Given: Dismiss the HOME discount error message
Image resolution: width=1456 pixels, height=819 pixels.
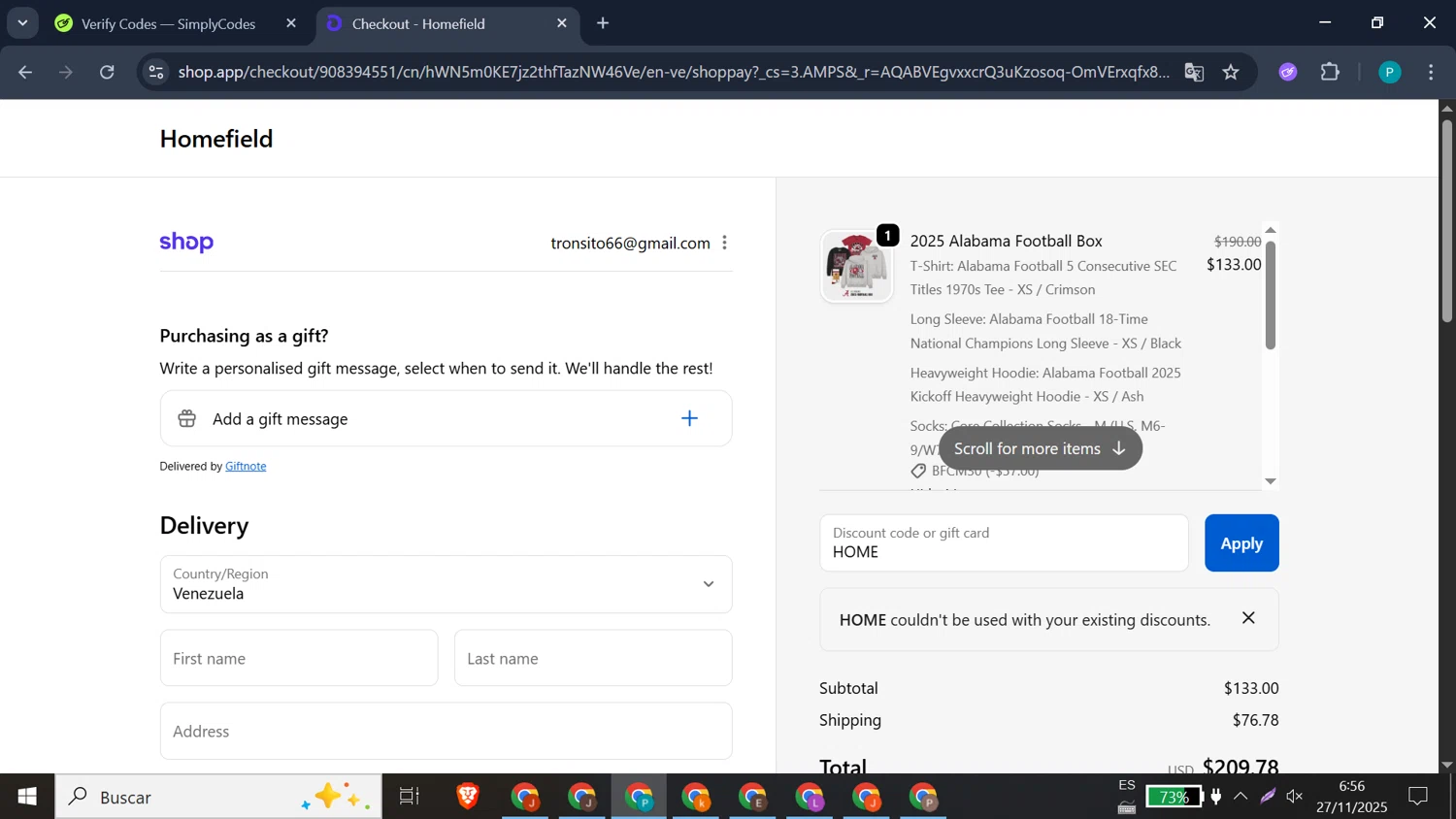Looking at the screenshot, I should click(1248, 618).
